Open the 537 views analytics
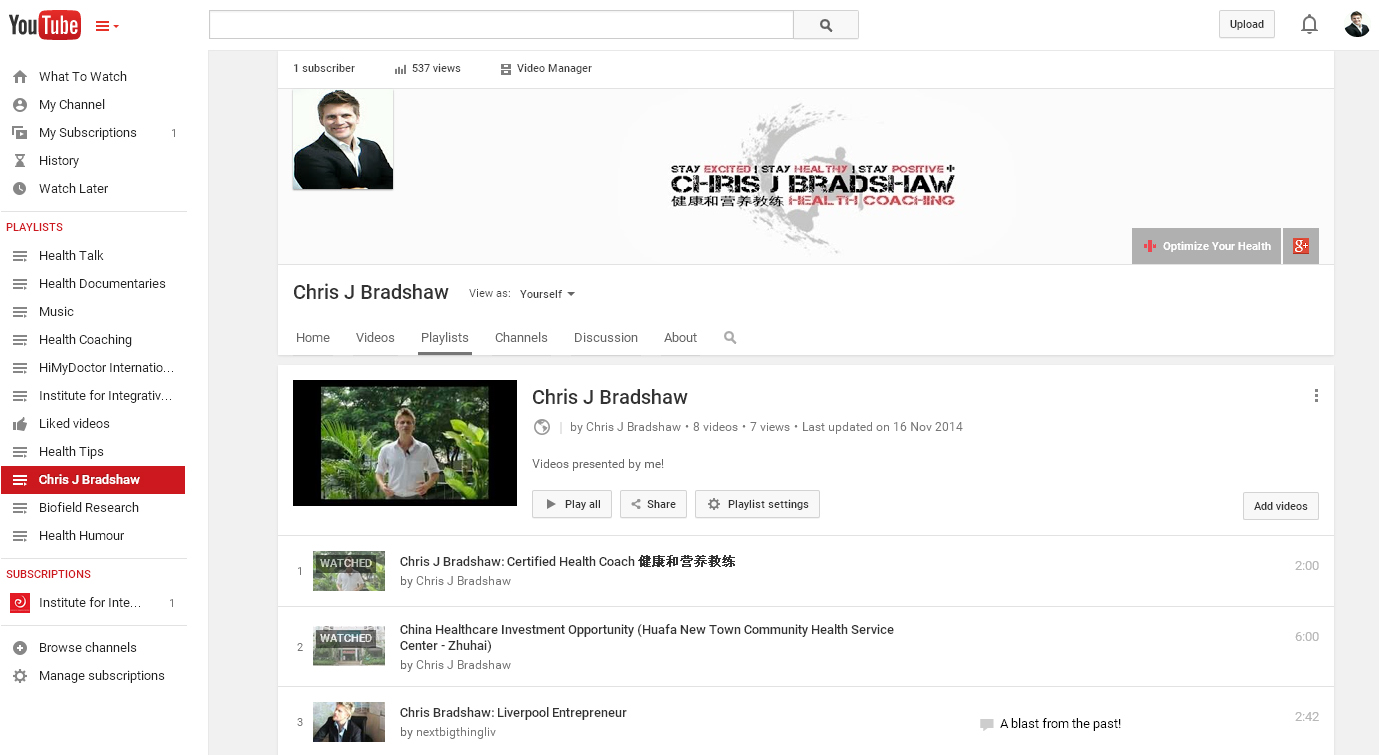This screenshot has height=755, width=1379. [428, 68]
